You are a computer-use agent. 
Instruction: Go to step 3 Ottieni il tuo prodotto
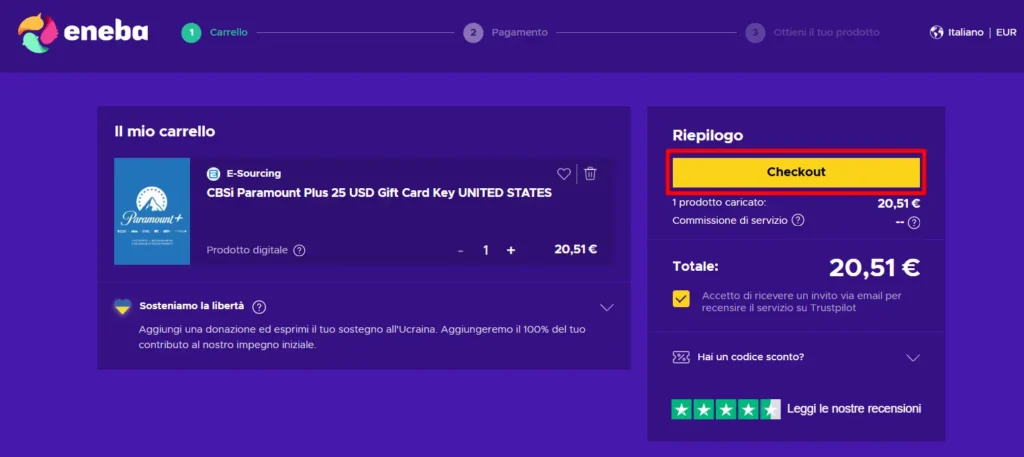point(812,32)
